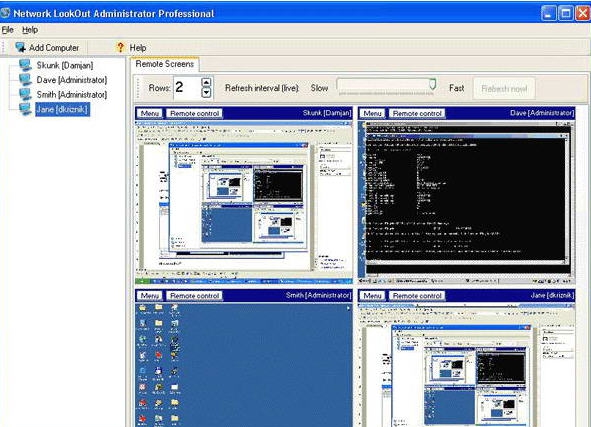Click the Fast label by the slider
This screenshot has width=591, height=427.
(x=456, y=88)
